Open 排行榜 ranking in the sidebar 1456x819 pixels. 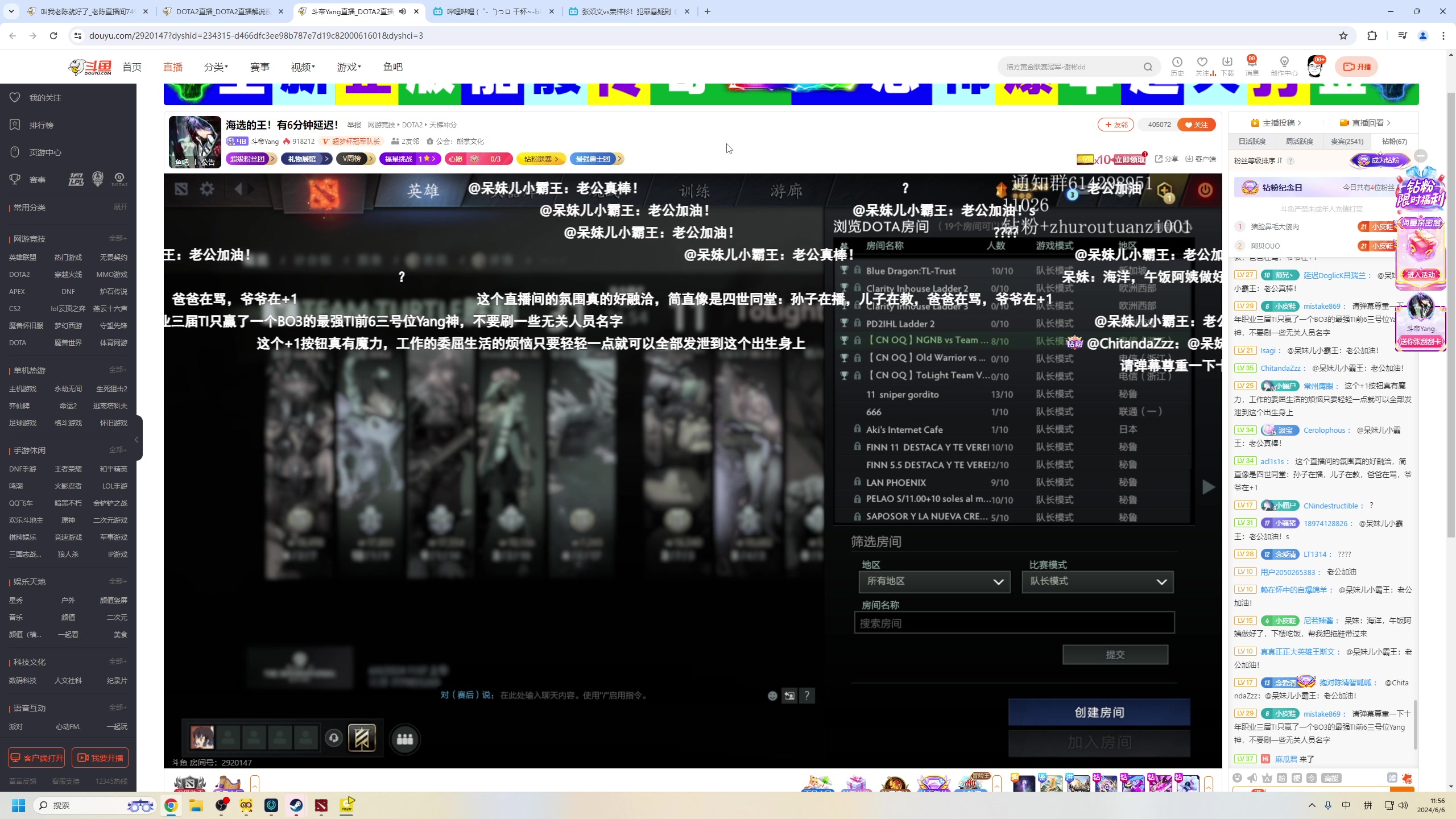tap(41, 125)
